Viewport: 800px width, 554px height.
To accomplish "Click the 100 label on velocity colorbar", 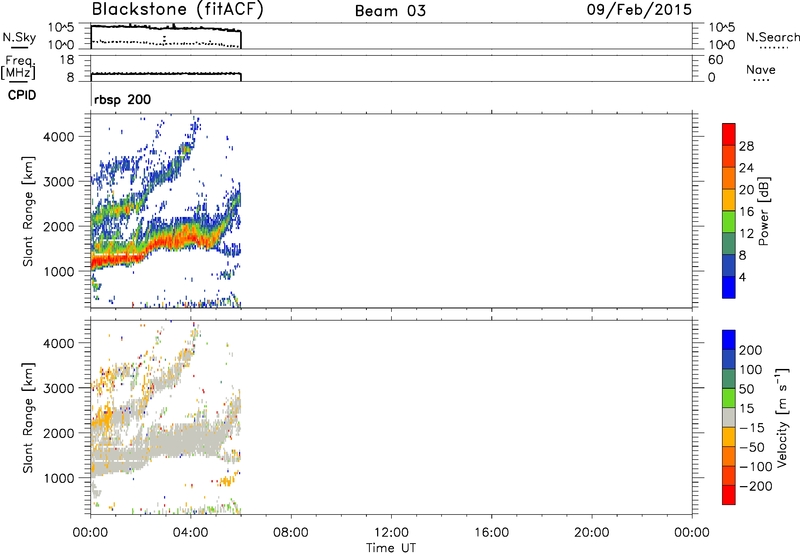I will 751,370.
